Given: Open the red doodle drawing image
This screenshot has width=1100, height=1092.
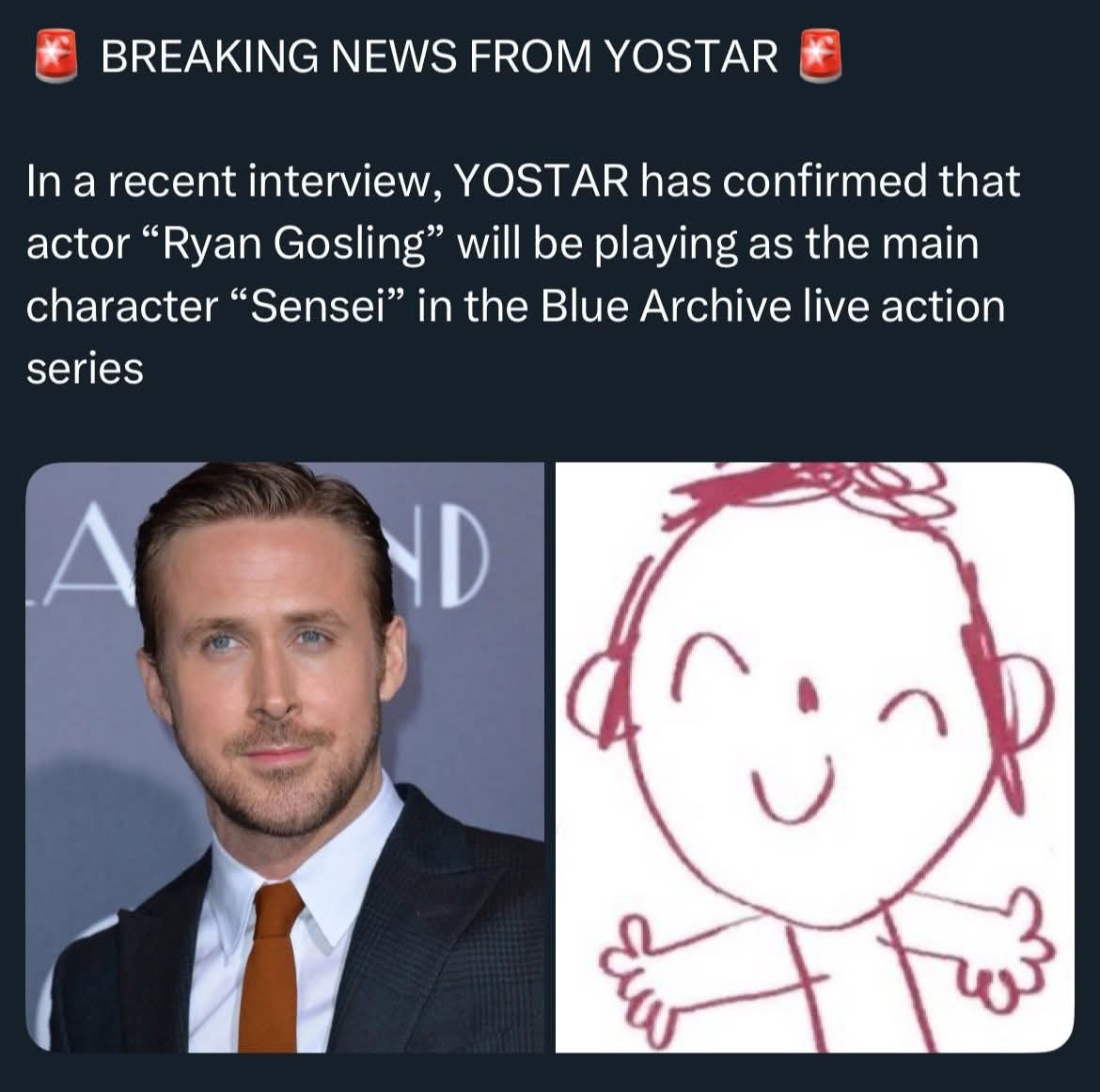Looking at the screenshot, I should 814,756.
